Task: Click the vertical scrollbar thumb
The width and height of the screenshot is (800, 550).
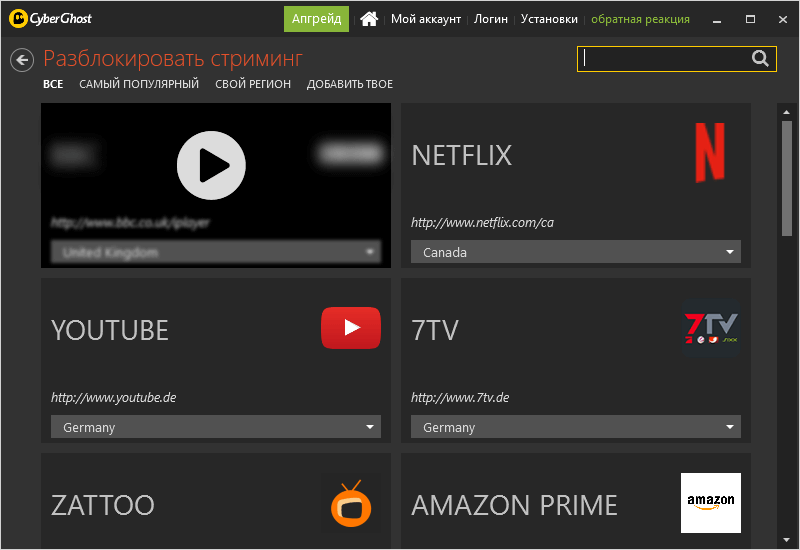Action: (x=787, y=178)
